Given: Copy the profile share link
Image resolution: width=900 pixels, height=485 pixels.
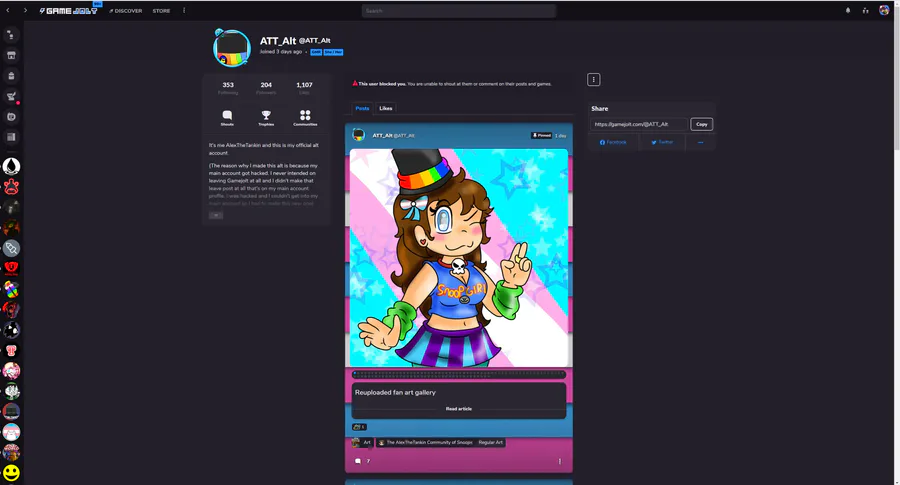Looking at the screenshot, I should (x=701, y=124).
